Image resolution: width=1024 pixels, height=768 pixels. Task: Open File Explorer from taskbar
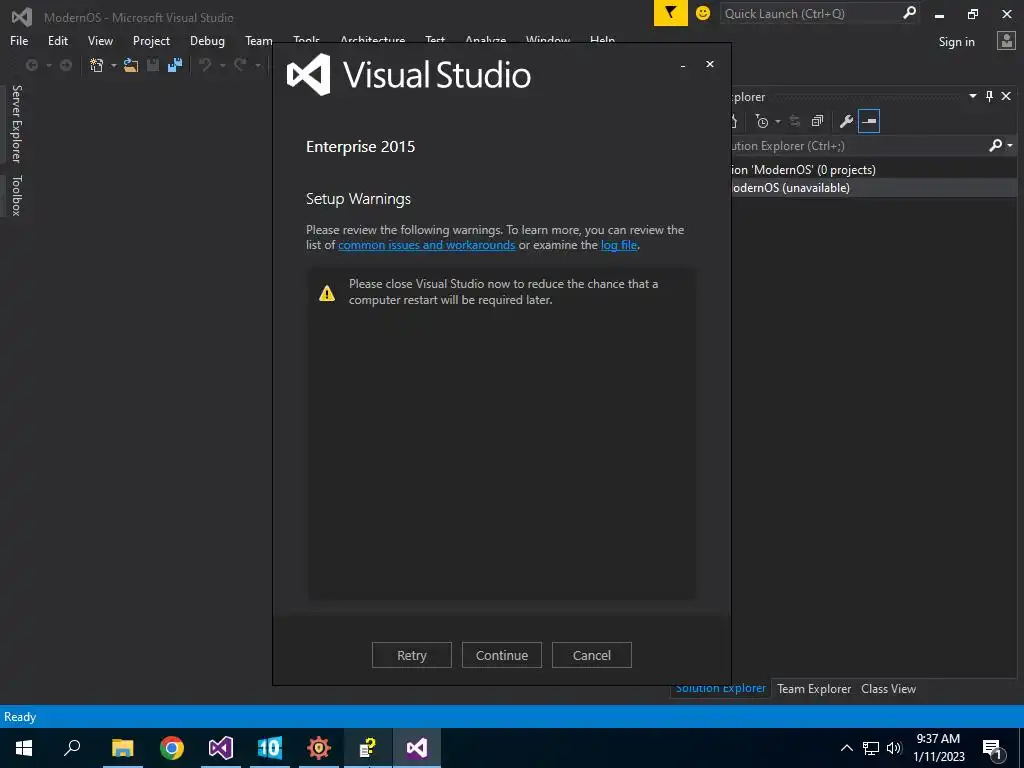tap(122, 748)
